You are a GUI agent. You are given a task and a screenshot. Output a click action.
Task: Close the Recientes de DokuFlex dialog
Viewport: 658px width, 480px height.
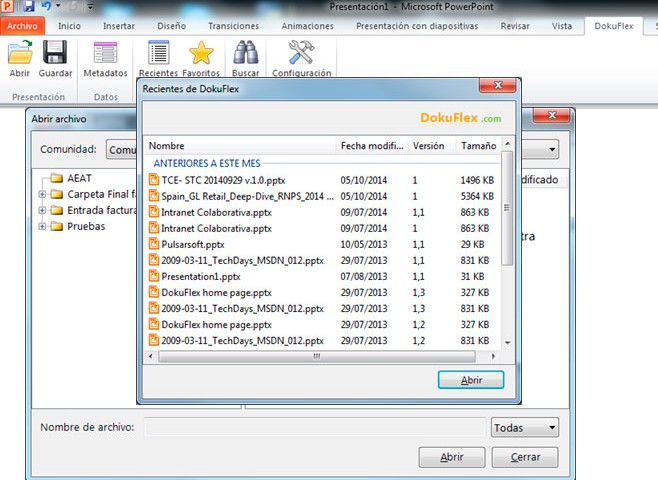pos(498,85)
